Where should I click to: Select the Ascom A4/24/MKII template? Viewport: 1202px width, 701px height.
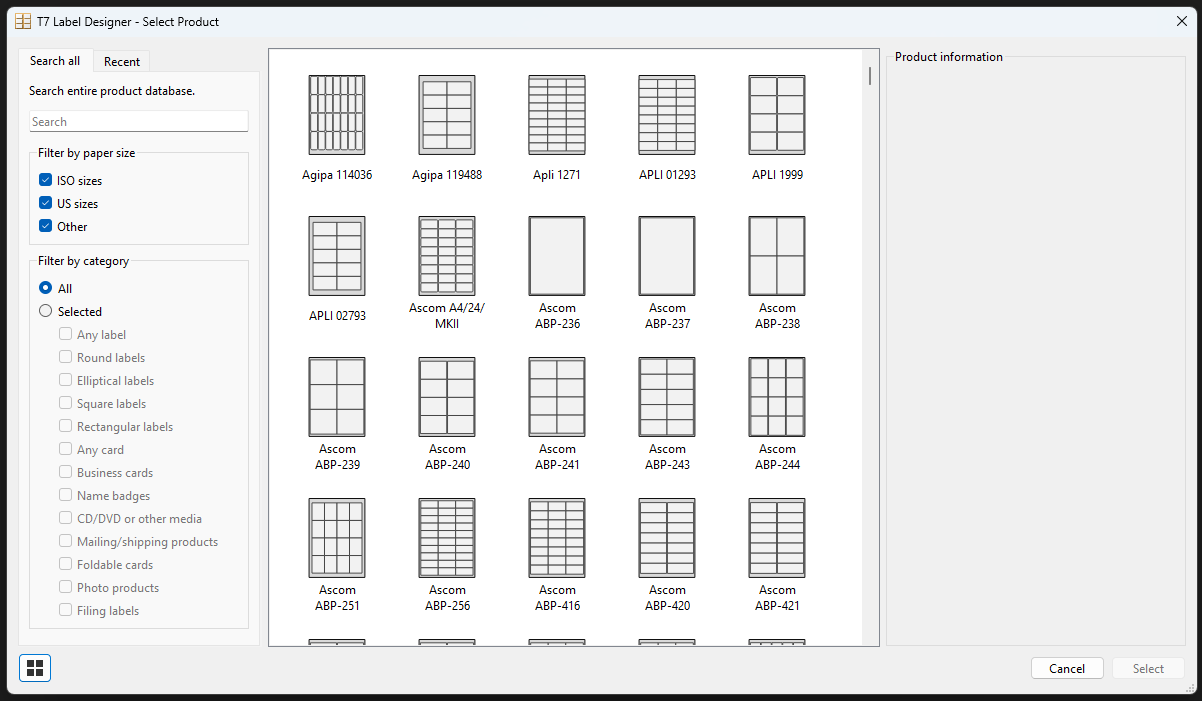pyautogui.click(x=447, y=256)
